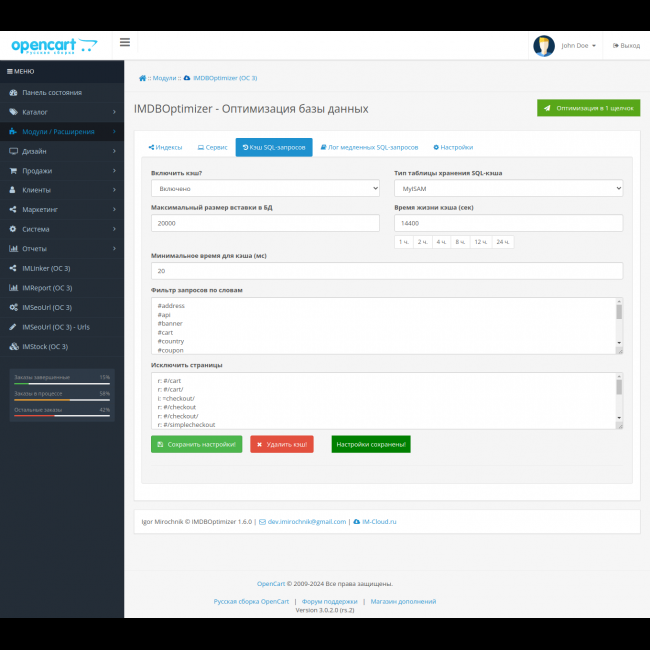Click the OpenCart logo
Screen dimensions: 650x650
pos(54,45)
